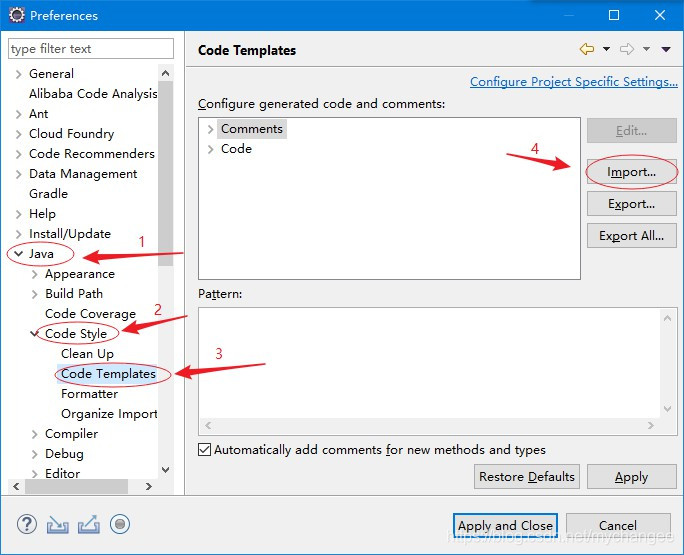Viewport: 684px width, 555px height.
Task: Click the yellow back navigation arrow
Action: 586,49
